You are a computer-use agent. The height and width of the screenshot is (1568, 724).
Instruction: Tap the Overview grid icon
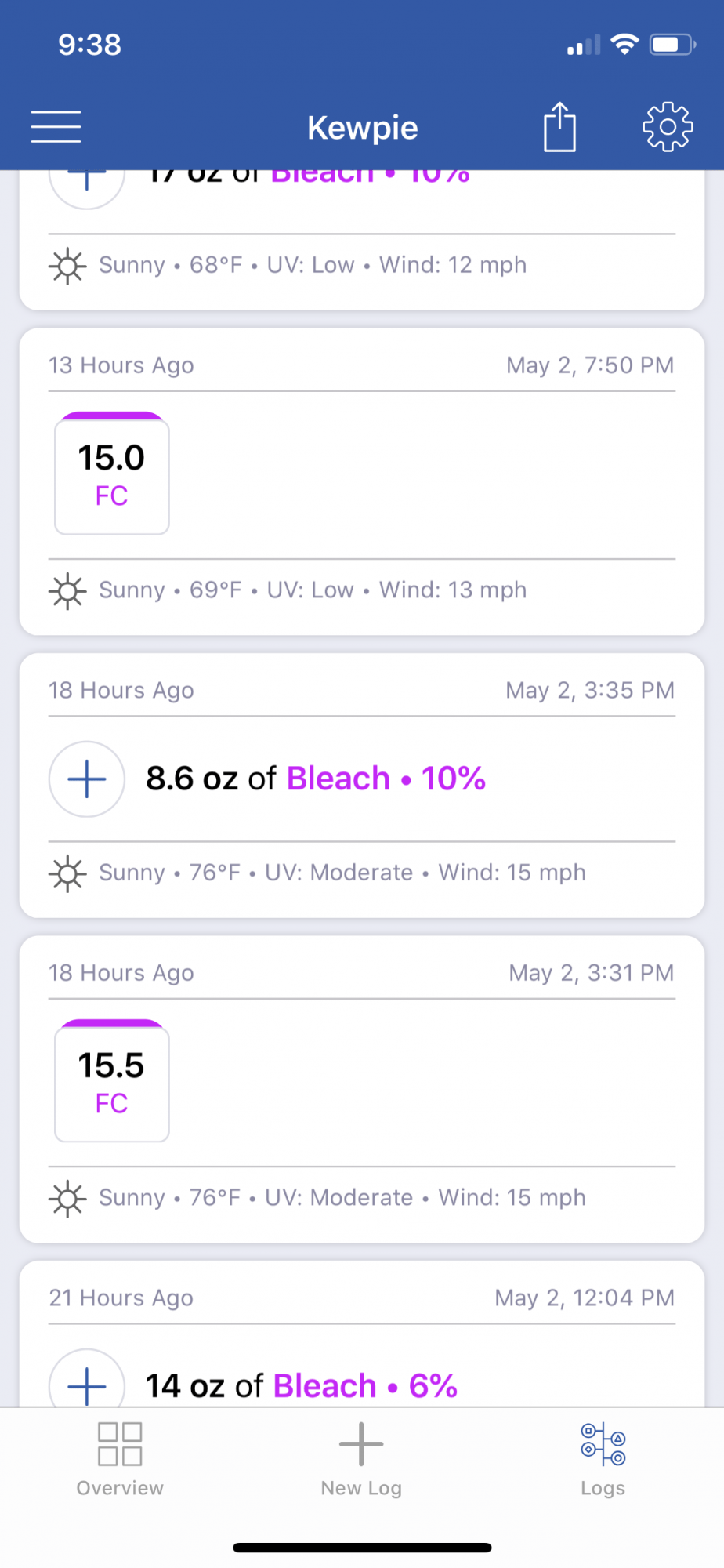(120, 1444)
